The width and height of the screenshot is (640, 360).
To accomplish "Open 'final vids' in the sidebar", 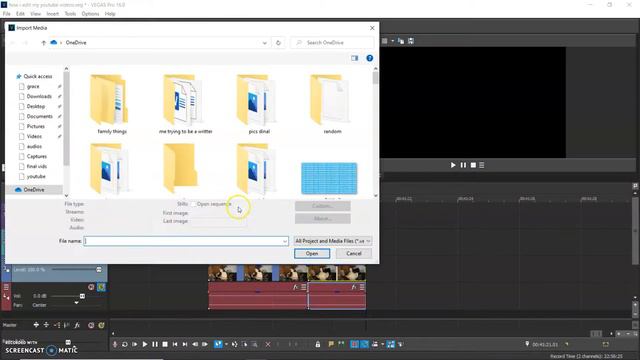I will click(36, 167).
